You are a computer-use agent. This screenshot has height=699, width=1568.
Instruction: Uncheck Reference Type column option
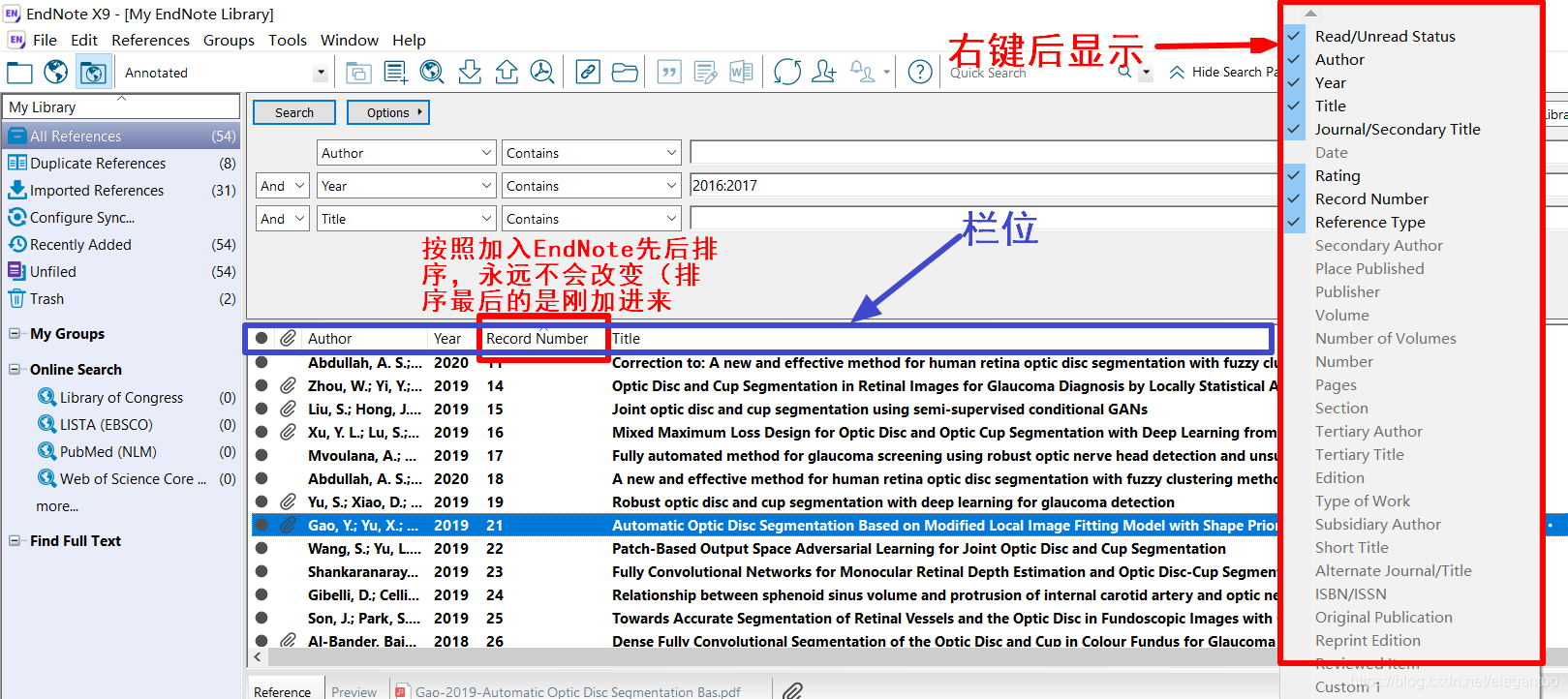(1370, 223)
